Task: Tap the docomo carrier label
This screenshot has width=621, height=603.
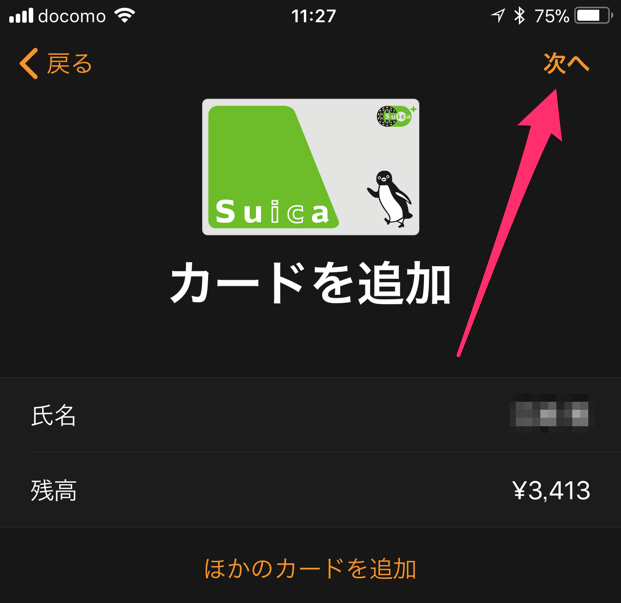Action: (72, 16)
